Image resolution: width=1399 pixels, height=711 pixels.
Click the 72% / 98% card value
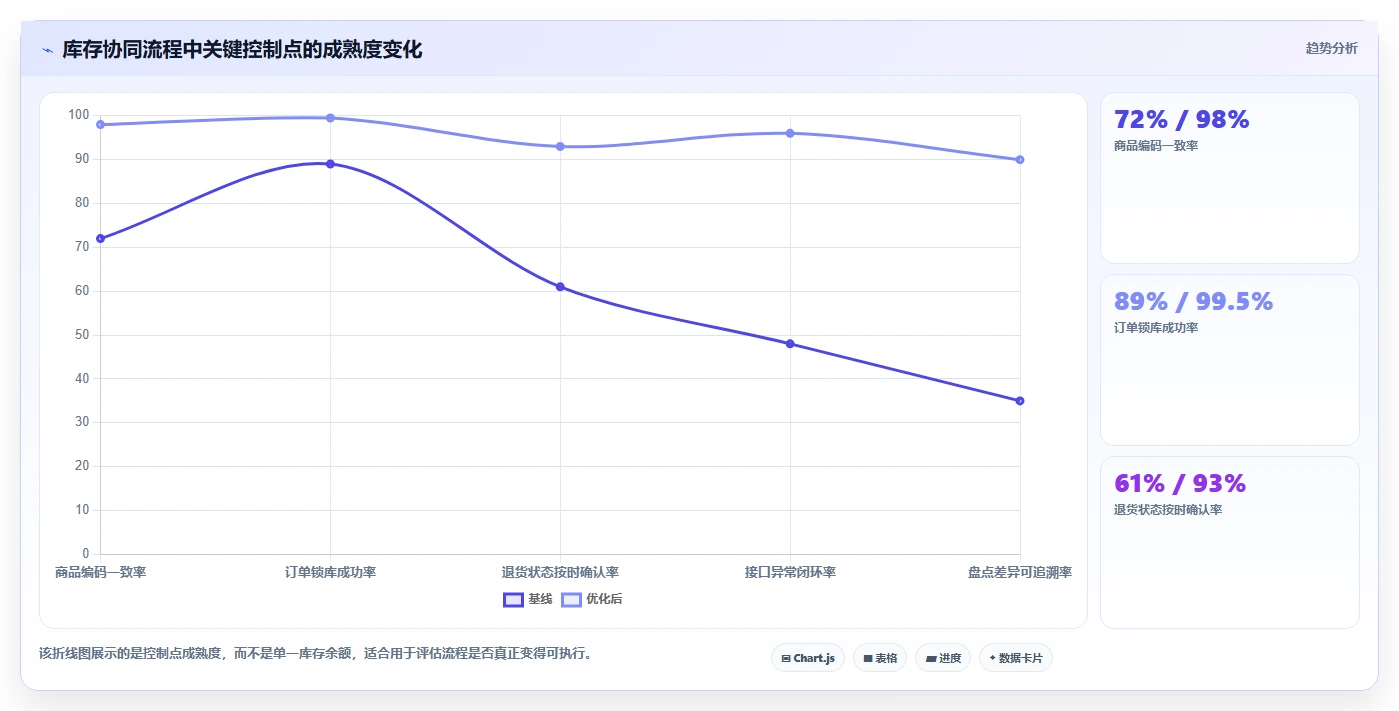pos(1182,120)
